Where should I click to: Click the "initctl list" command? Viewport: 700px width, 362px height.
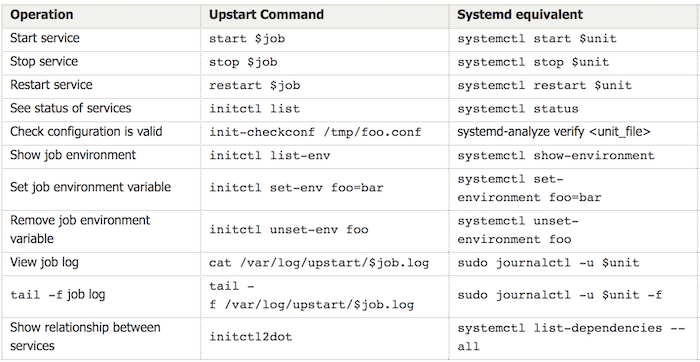(254, 108)
